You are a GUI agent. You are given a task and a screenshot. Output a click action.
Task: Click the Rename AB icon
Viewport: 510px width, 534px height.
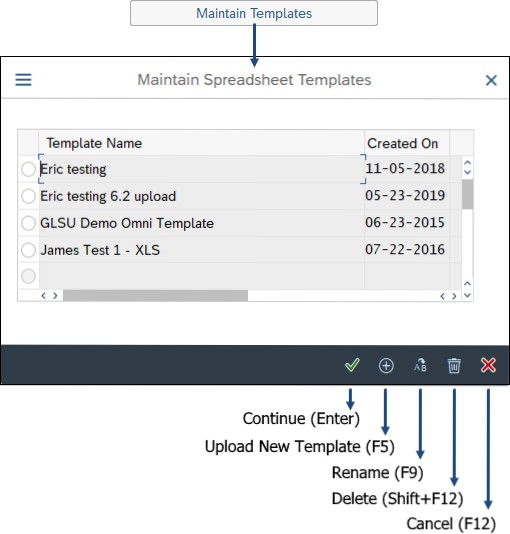tap(420, 365)
